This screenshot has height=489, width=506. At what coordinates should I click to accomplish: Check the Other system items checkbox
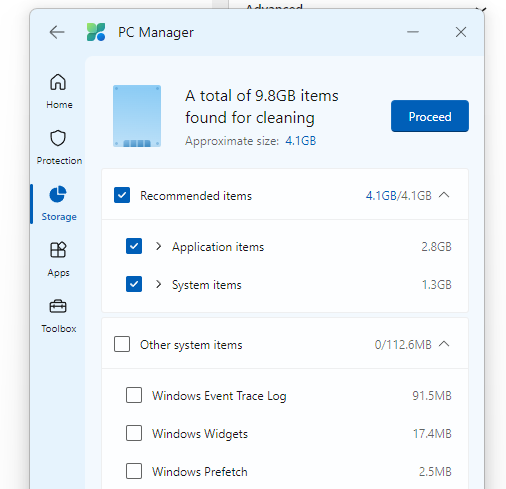point(122,344)
